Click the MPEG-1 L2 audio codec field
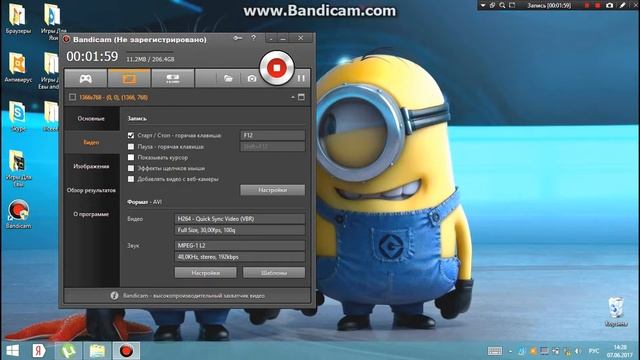The height and width of the screenshot is (360, 640). (x=240, y=245)
